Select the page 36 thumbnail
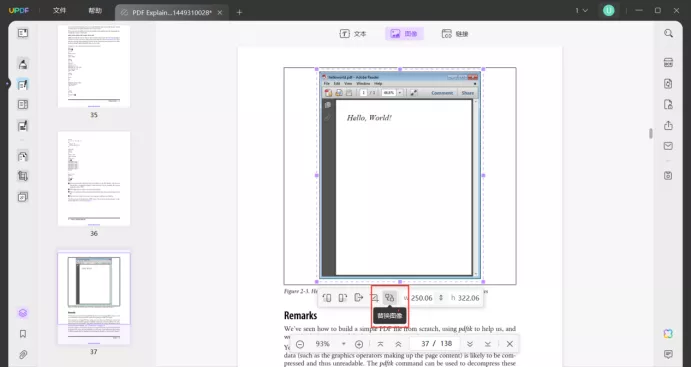 click(94, 178)
